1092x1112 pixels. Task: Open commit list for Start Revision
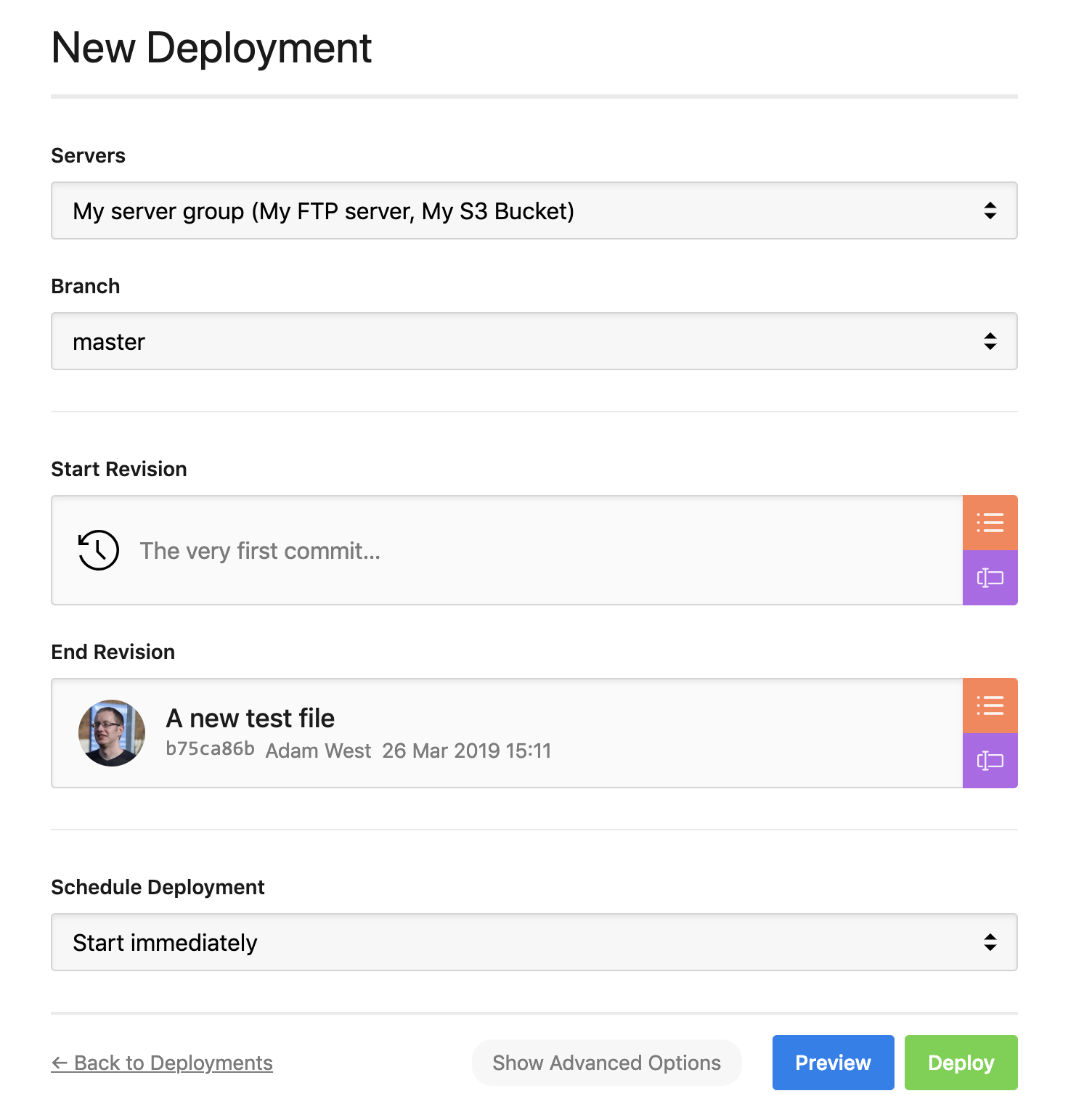click(990, 523)
